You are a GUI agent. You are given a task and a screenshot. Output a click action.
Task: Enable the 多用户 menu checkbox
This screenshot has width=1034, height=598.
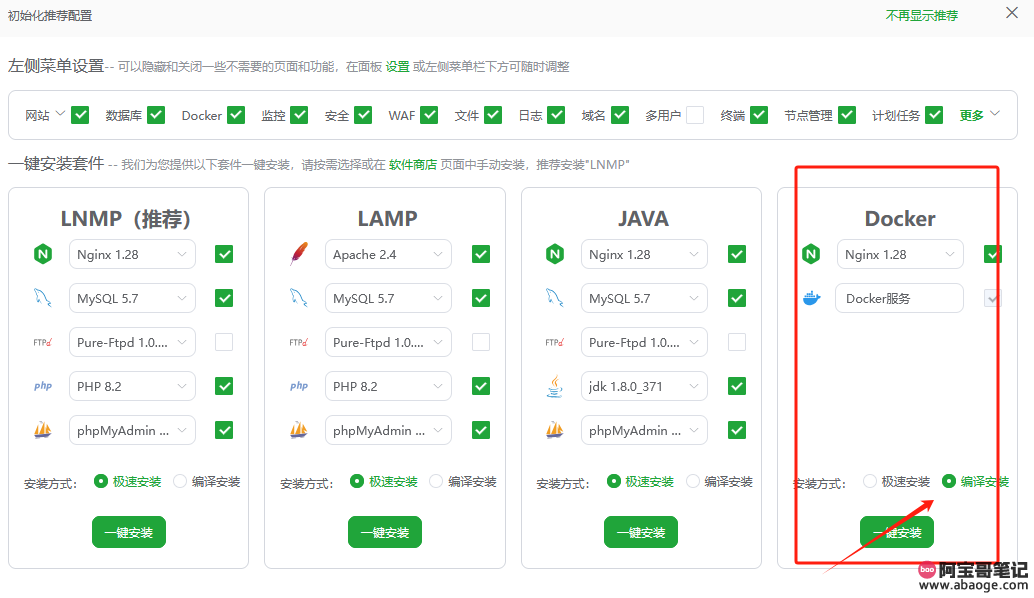coord(694,115)
